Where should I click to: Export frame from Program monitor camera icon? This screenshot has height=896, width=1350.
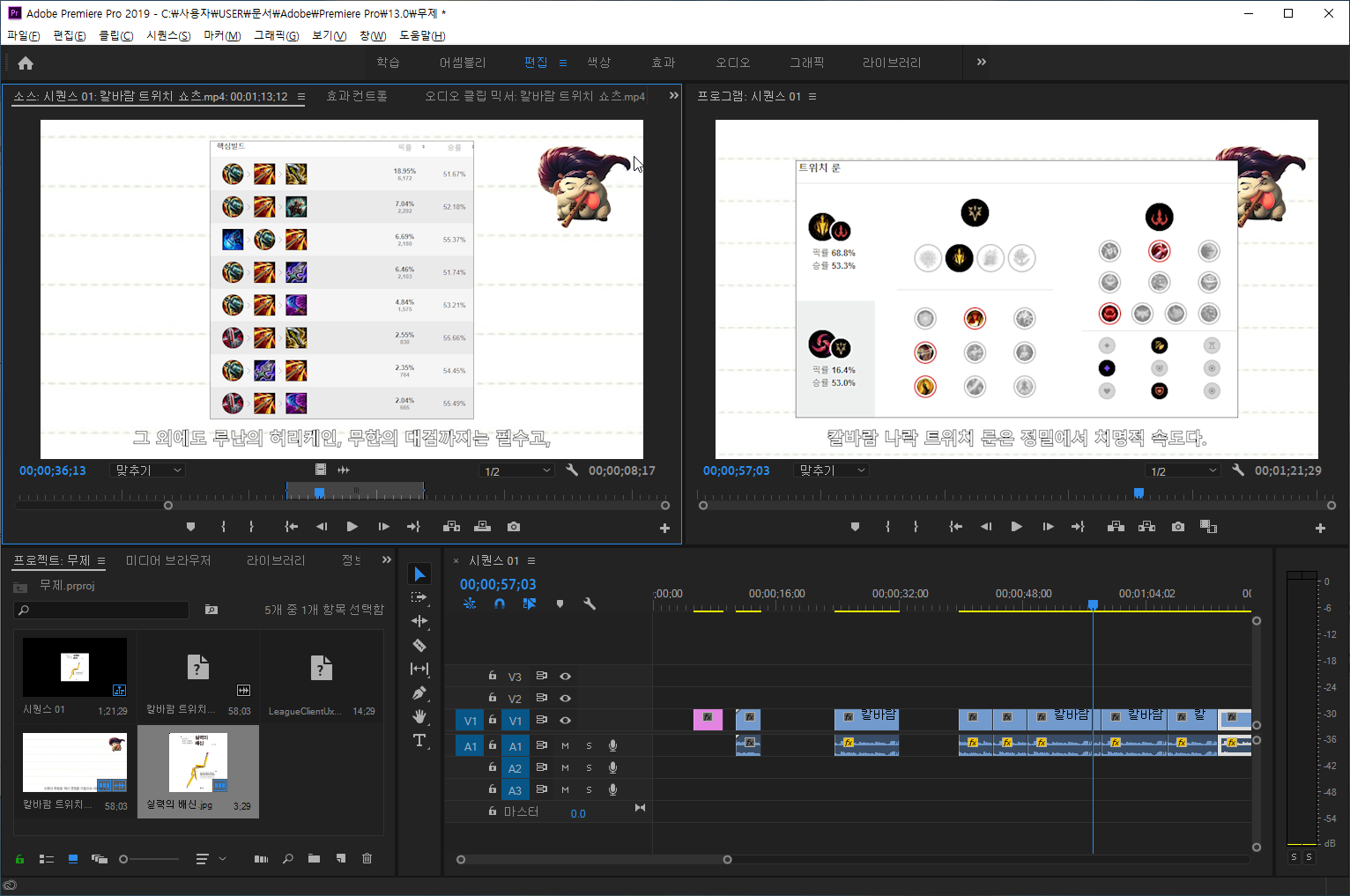point(1178,527)
